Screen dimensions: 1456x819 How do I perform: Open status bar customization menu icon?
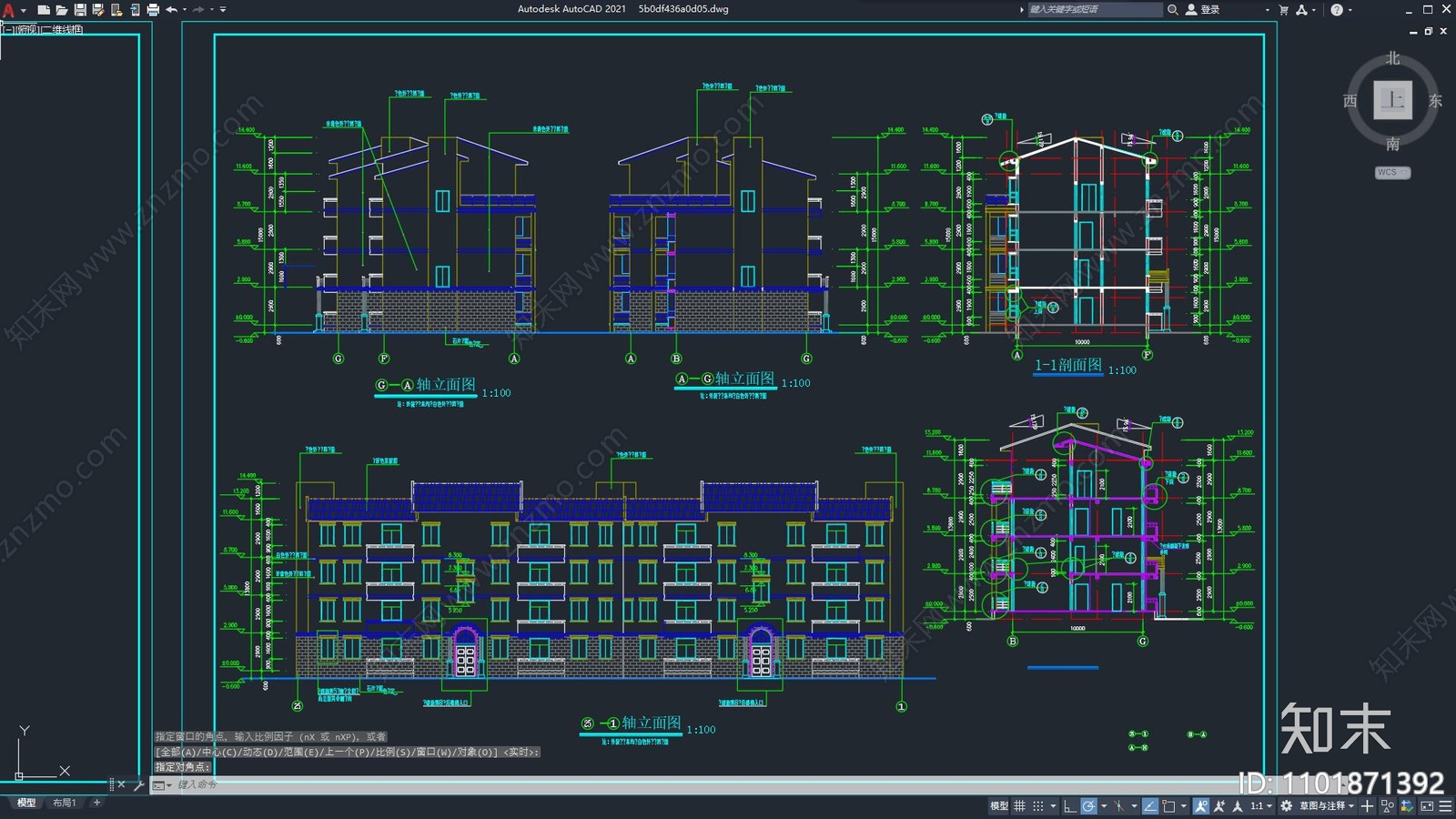tap(1445, 806)
